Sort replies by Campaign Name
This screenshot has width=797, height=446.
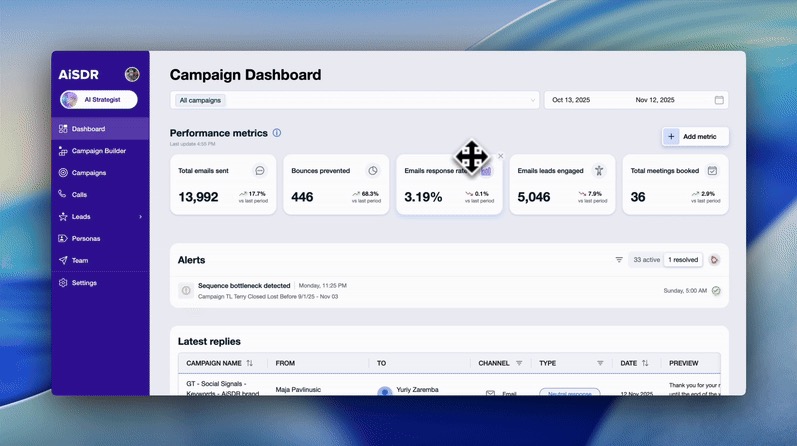tap(249, 363)
